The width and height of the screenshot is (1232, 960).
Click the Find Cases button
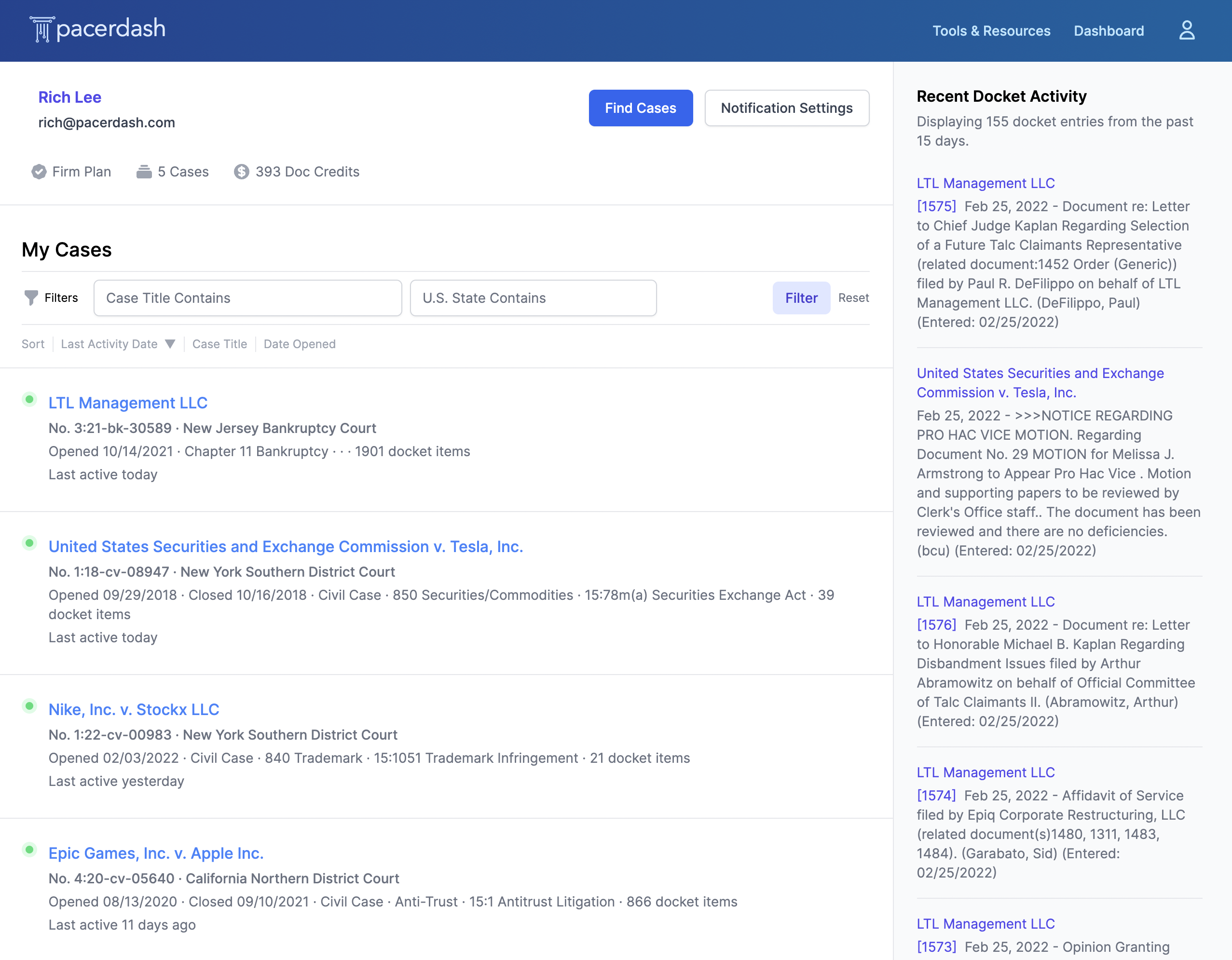click(641, 108)
